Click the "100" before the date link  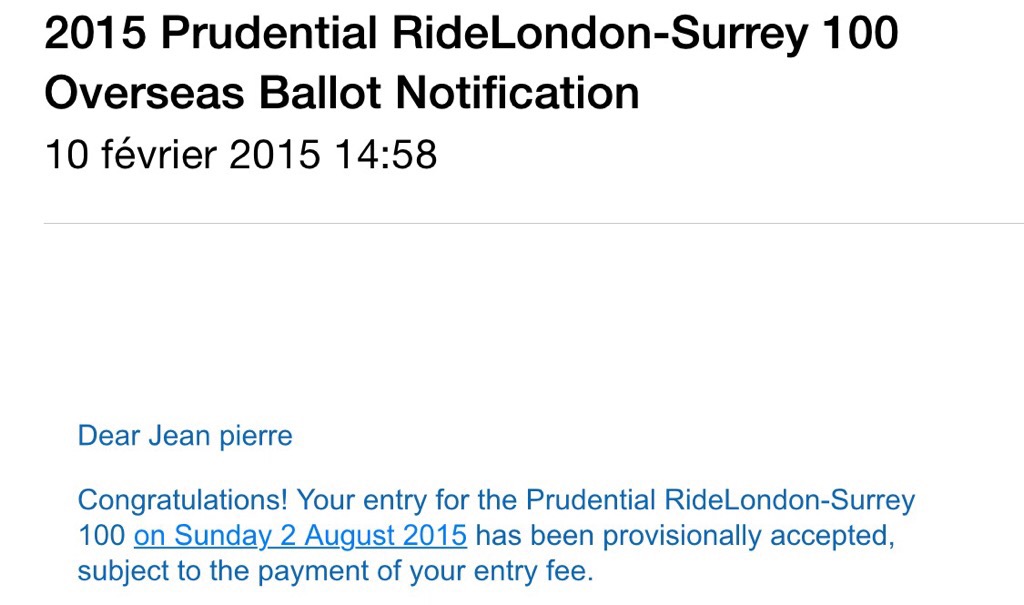(x=102, y=536)
